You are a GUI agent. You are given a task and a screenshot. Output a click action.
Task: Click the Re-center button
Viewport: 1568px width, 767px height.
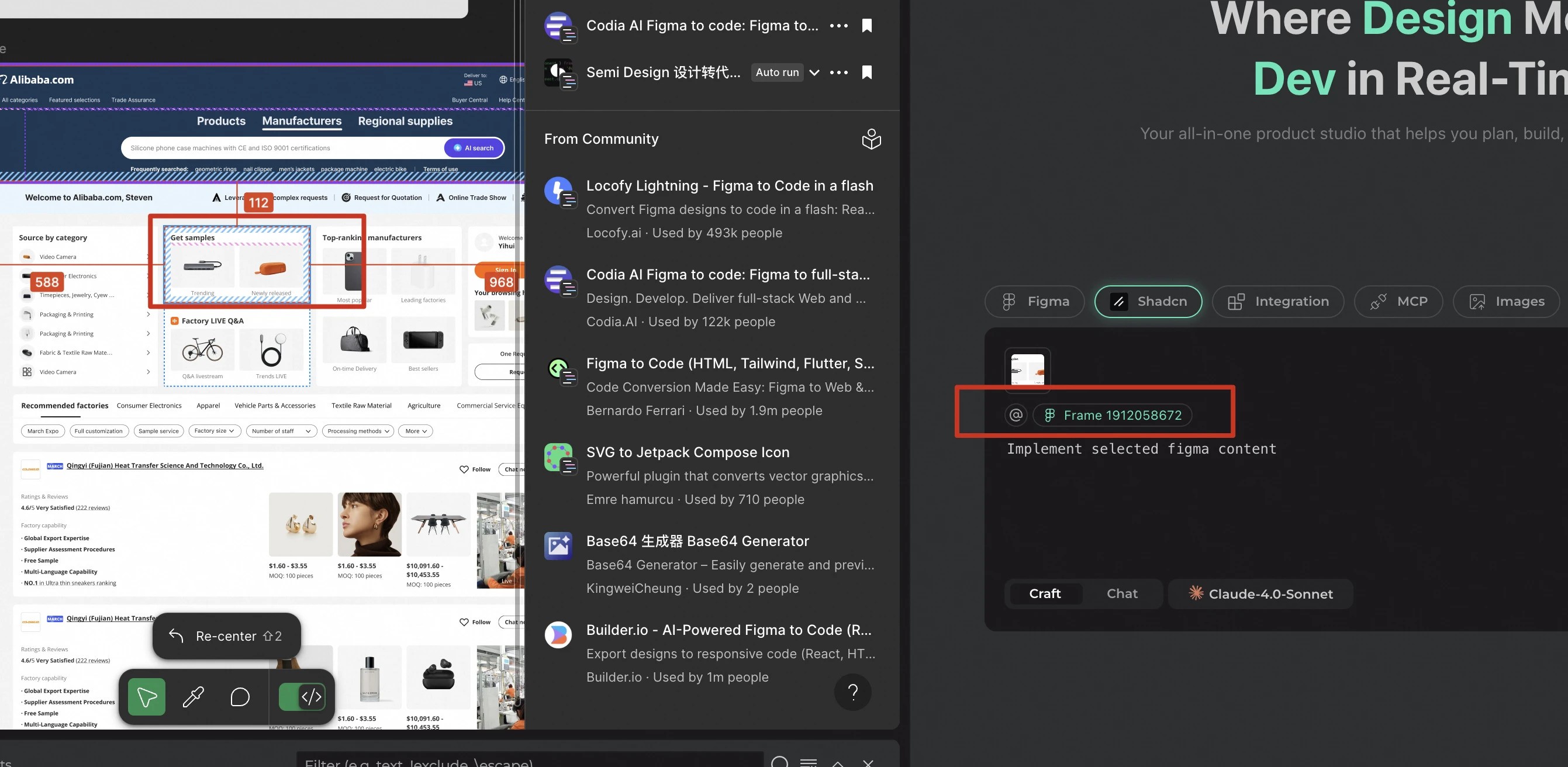tap(226, 636)
